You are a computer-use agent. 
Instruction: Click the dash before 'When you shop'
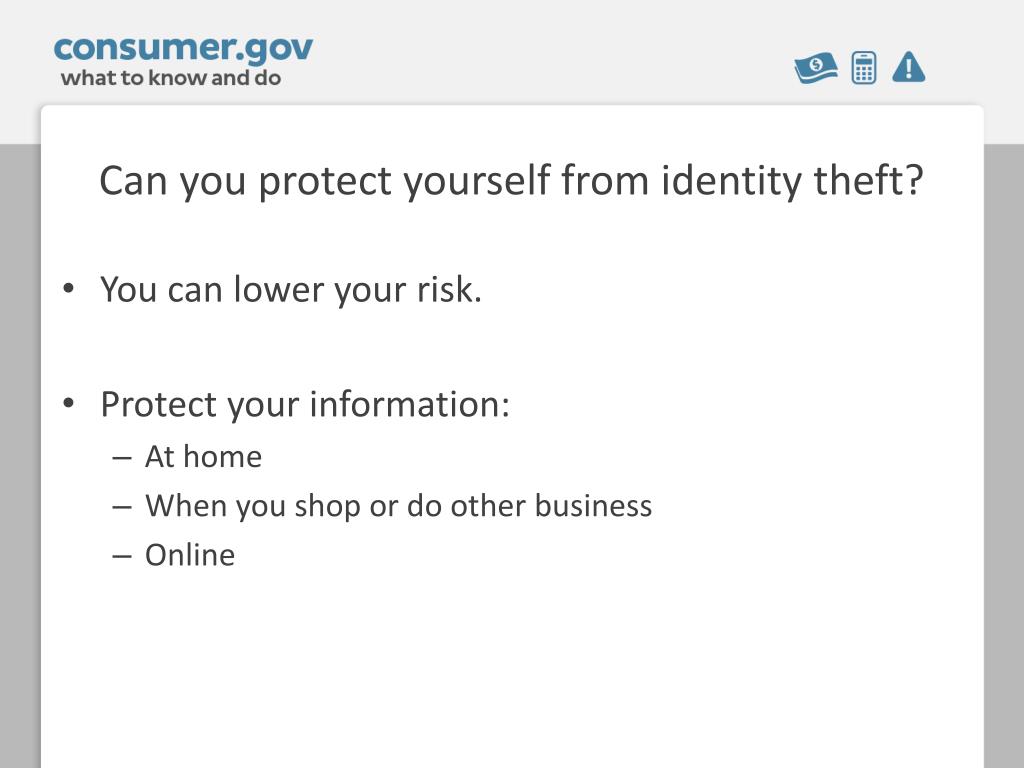pos(122,507)
